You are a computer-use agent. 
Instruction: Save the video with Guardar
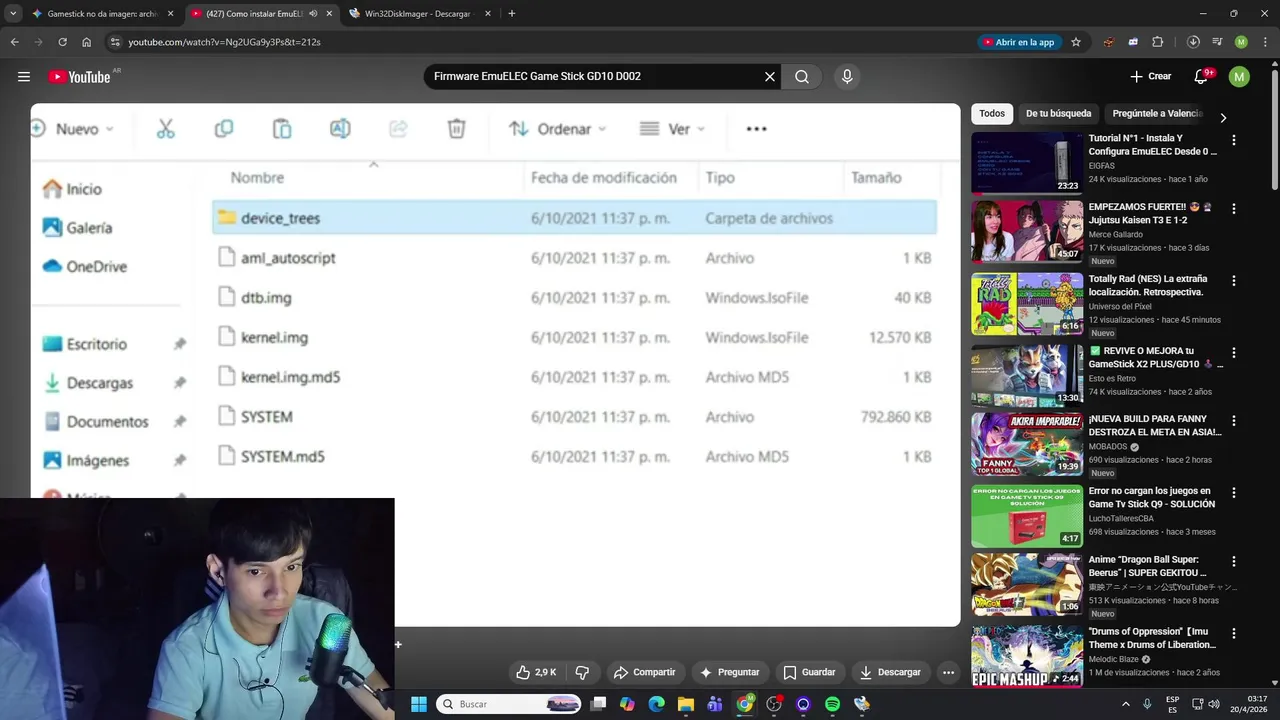(809, 672)
